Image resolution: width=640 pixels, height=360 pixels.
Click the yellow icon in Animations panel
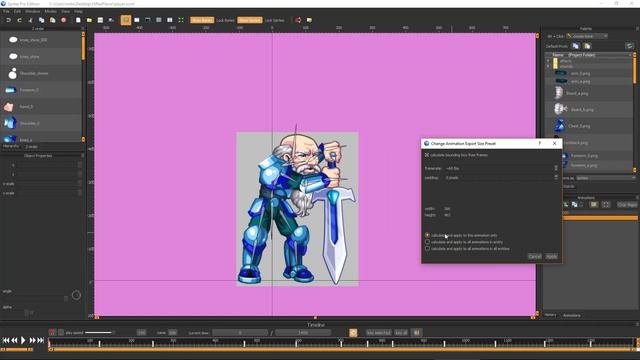(x=594, y=204)
